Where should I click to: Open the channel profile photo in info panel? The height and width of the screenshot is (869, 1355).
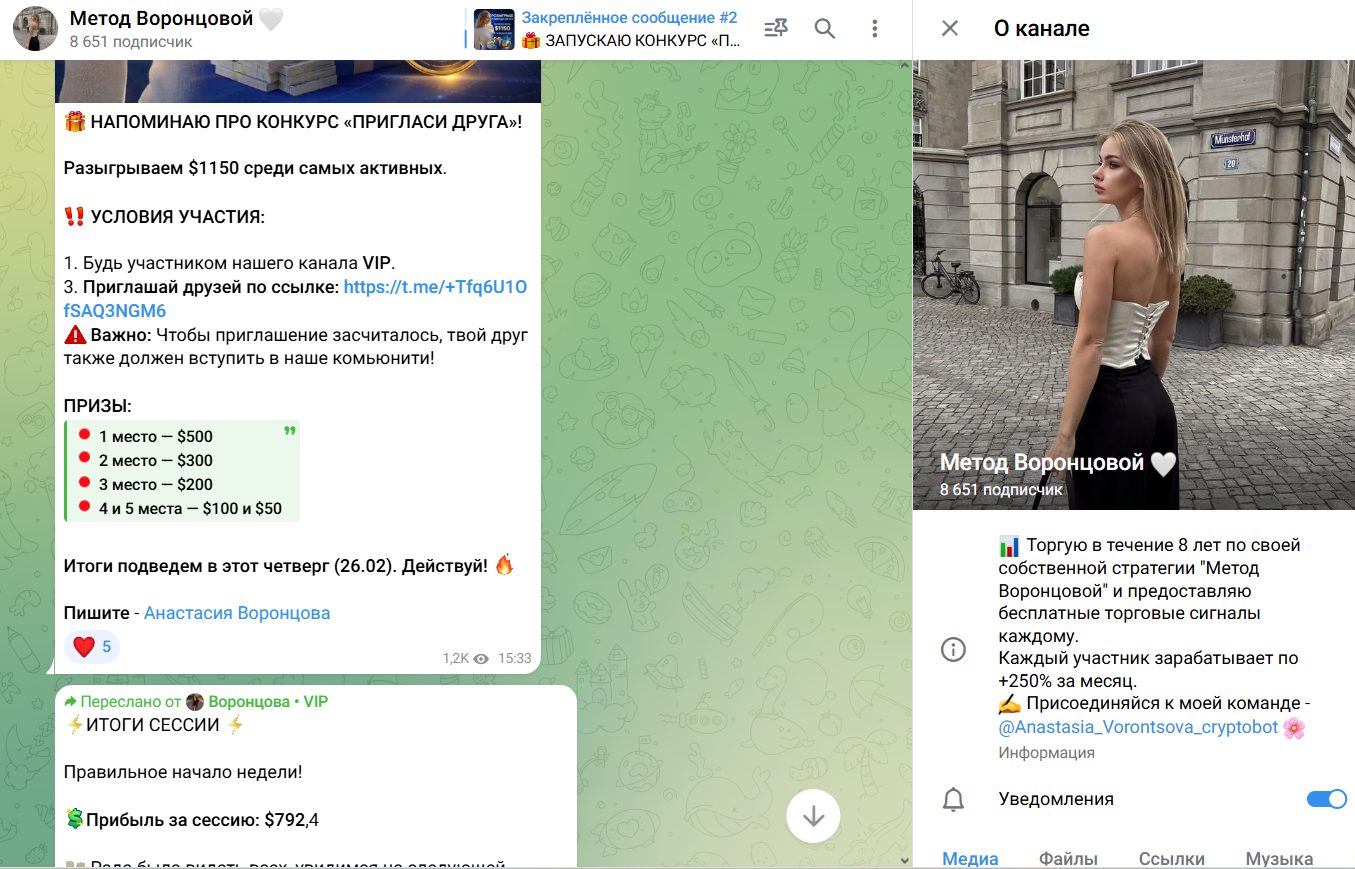click(x=1134, y=284)
